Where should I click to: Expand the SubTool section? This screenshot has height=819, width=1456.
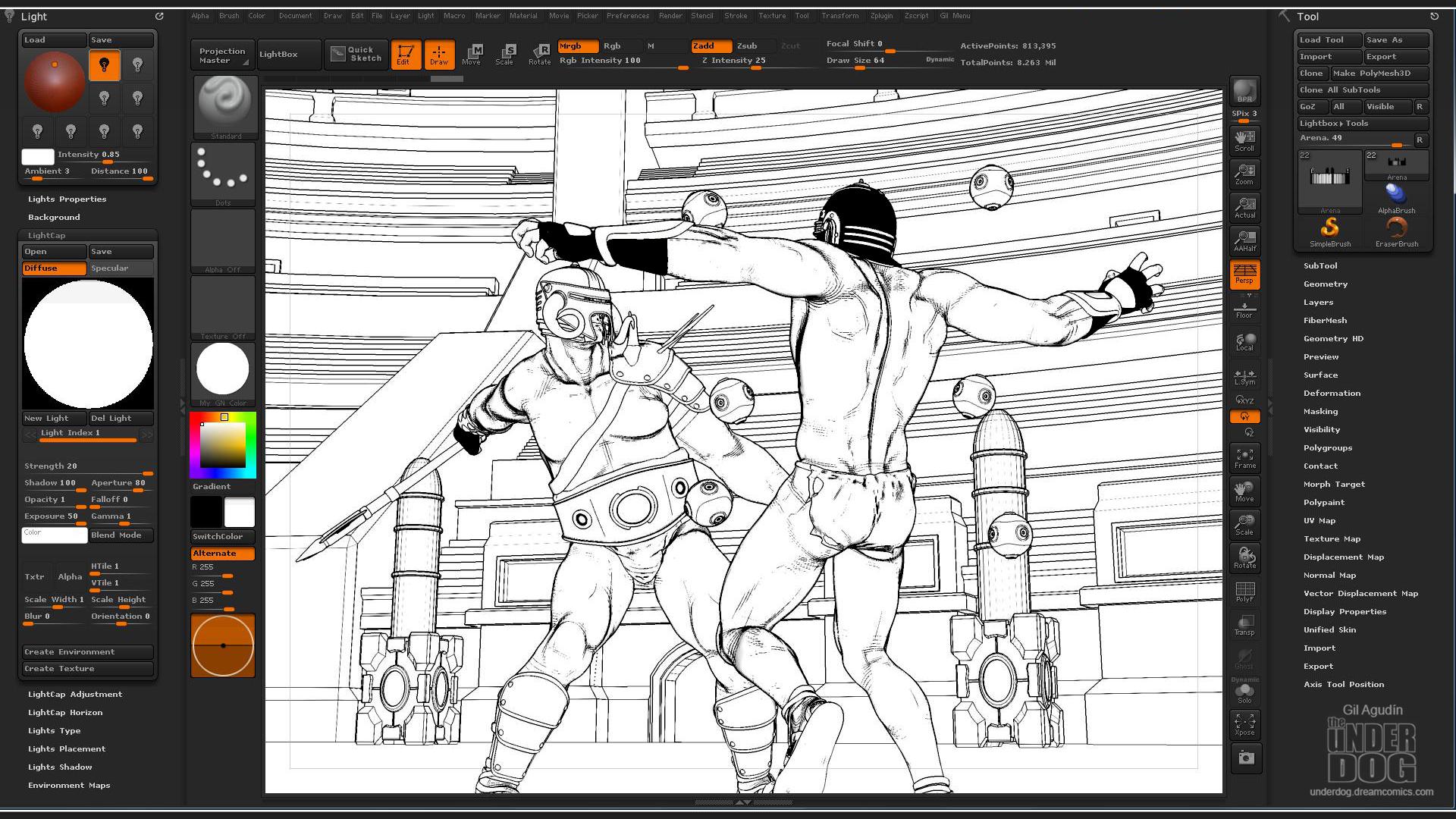[x=1320, y=266]
